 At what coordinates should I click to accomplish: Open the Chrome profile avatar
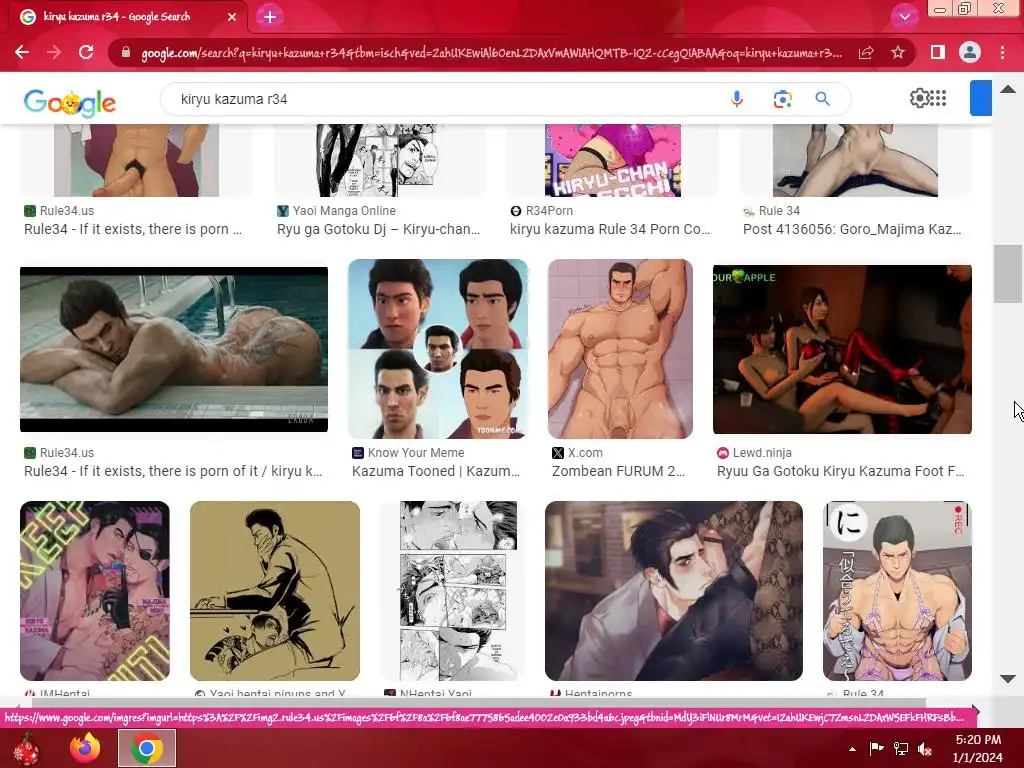click(x=970, y=52)
